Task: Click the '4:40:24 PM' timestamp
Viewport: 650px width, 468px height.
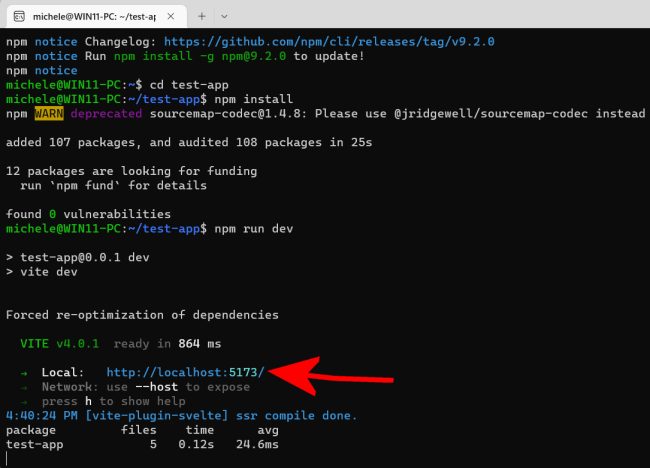Action: [41, 415]
